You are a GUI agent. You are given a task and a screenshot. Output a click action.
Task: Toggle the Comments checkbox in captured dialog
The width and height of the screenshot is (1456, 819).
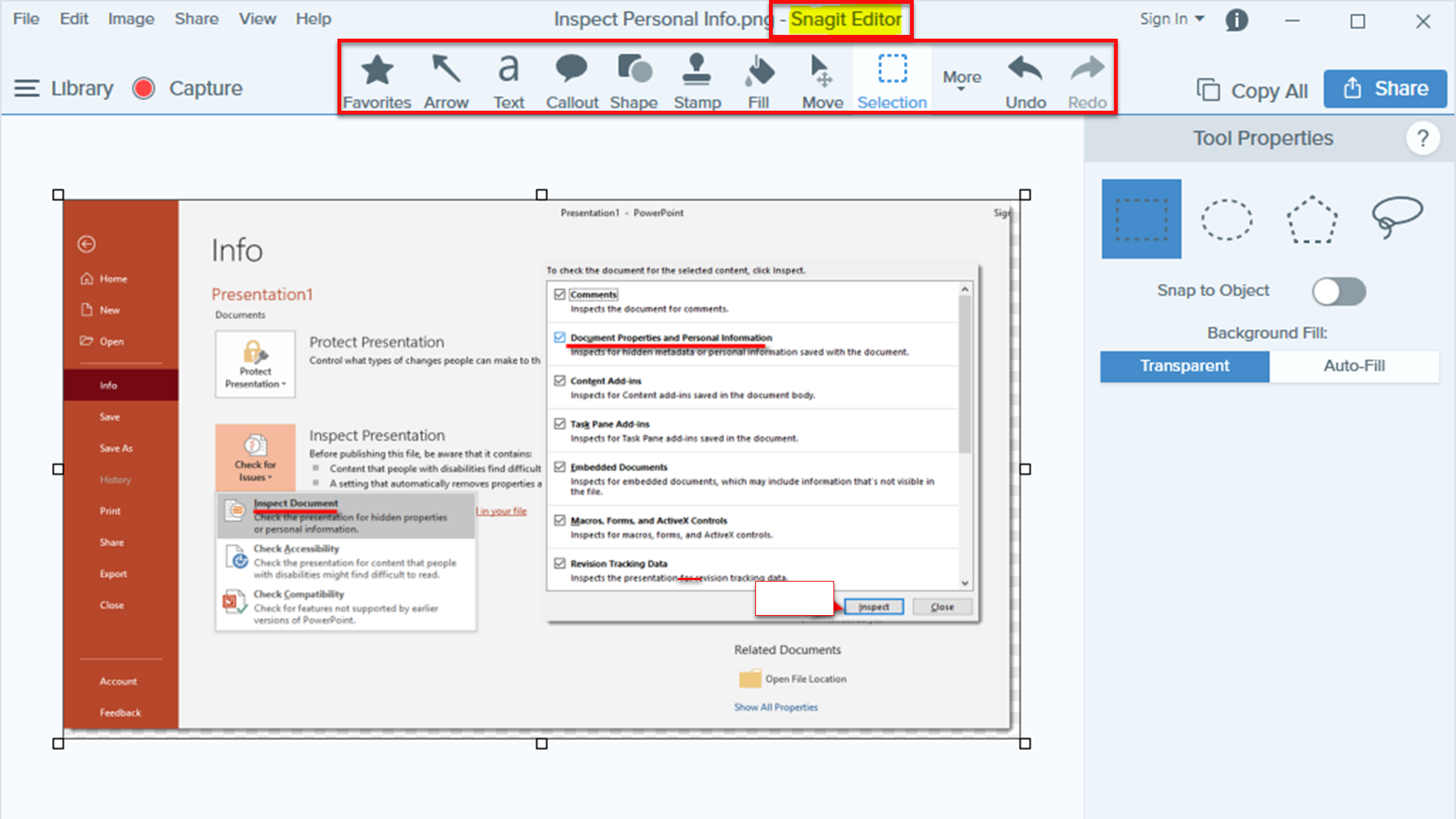(560, 294)
